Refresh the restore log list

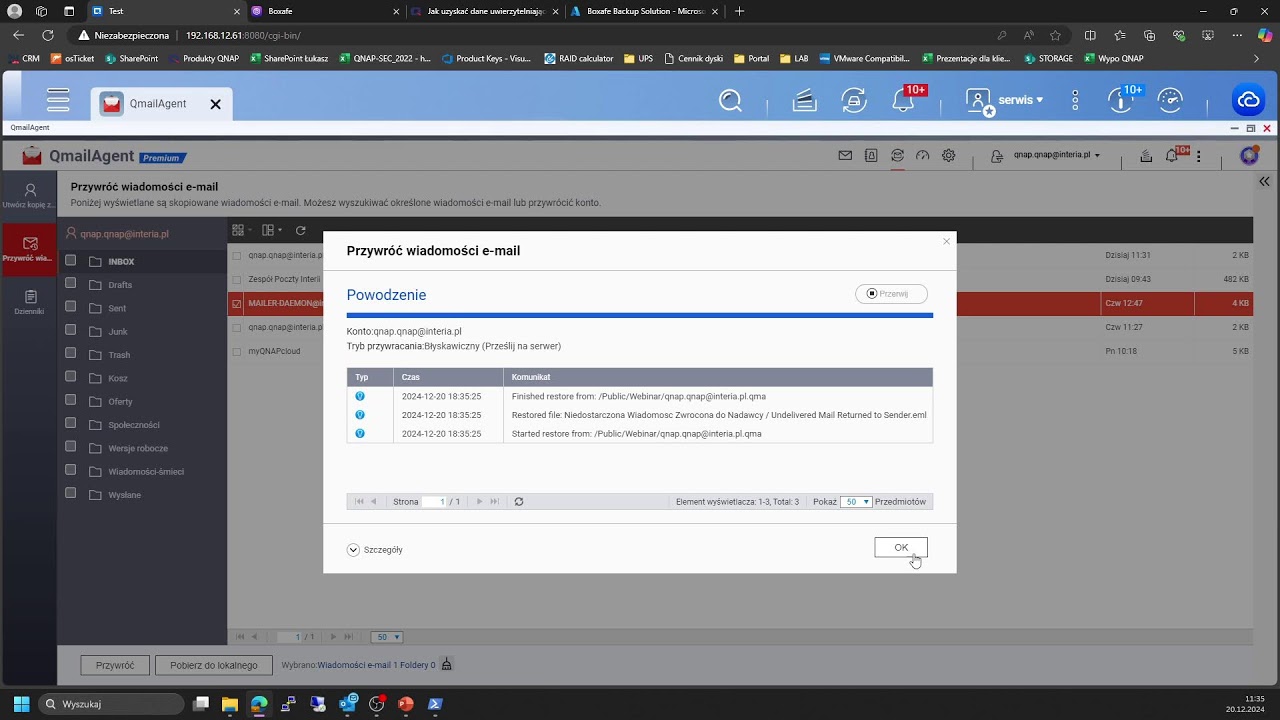coord(519,502)
